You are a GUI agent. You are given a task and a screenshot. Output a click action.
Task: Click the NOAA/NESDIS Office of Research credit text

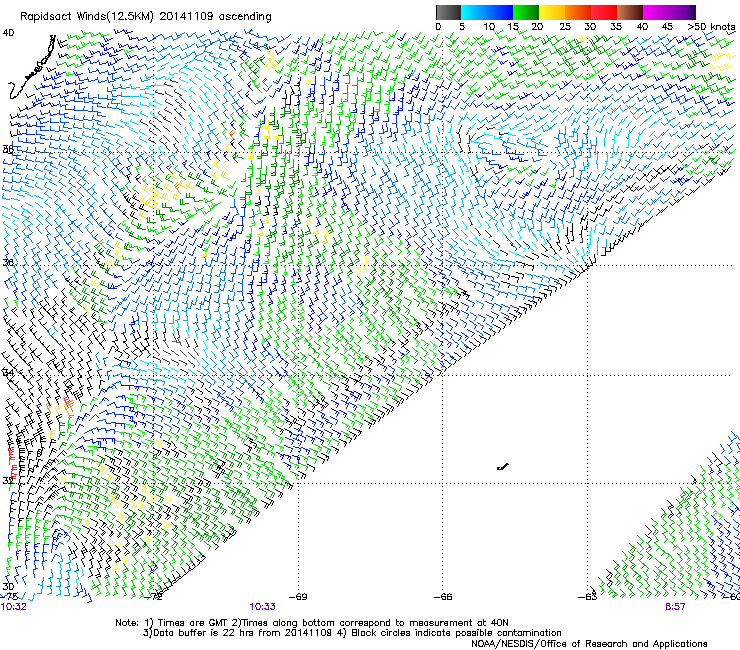589,644
